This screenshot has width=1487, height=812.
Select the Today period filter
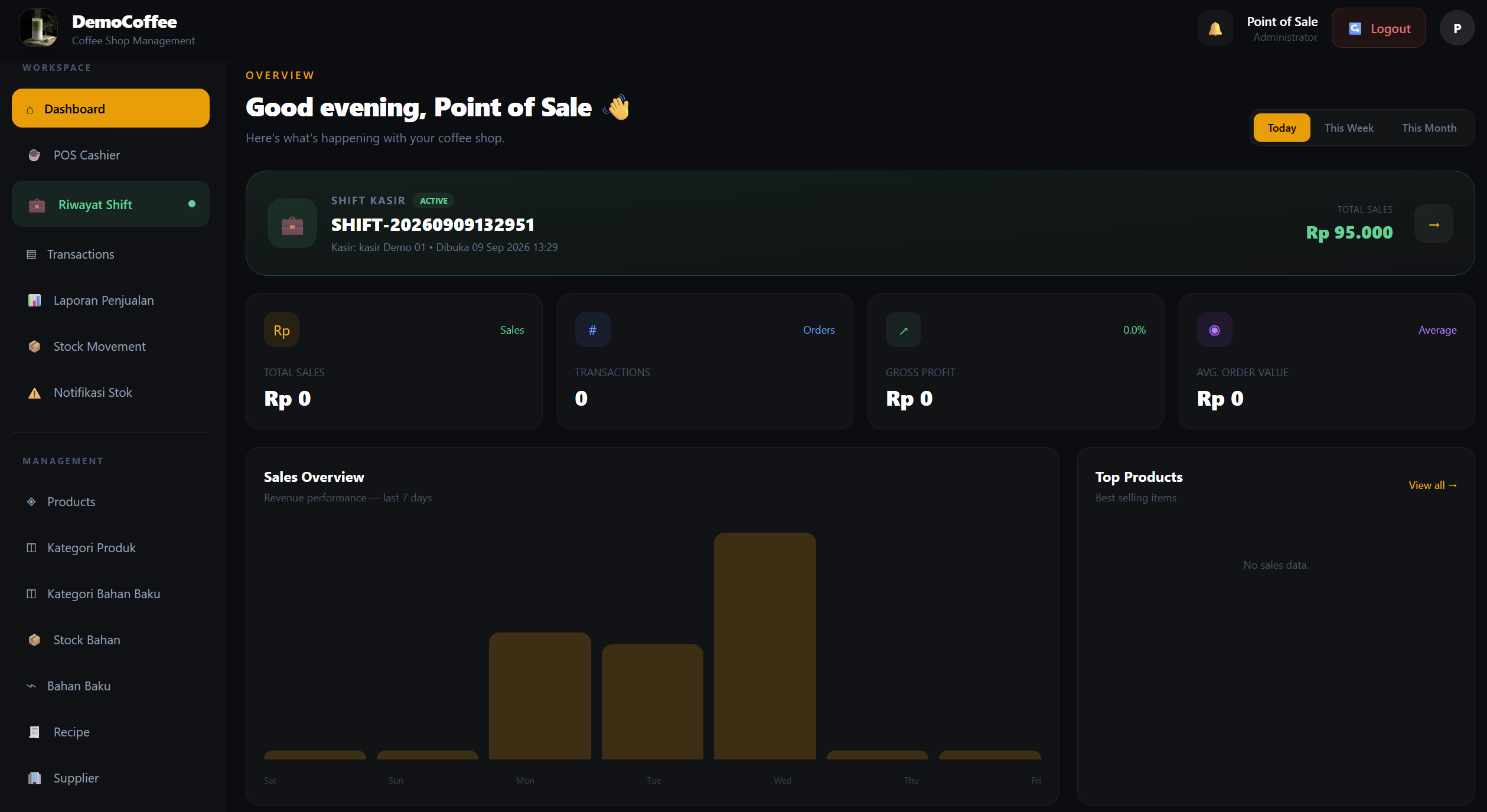[x=1282, y=128]
